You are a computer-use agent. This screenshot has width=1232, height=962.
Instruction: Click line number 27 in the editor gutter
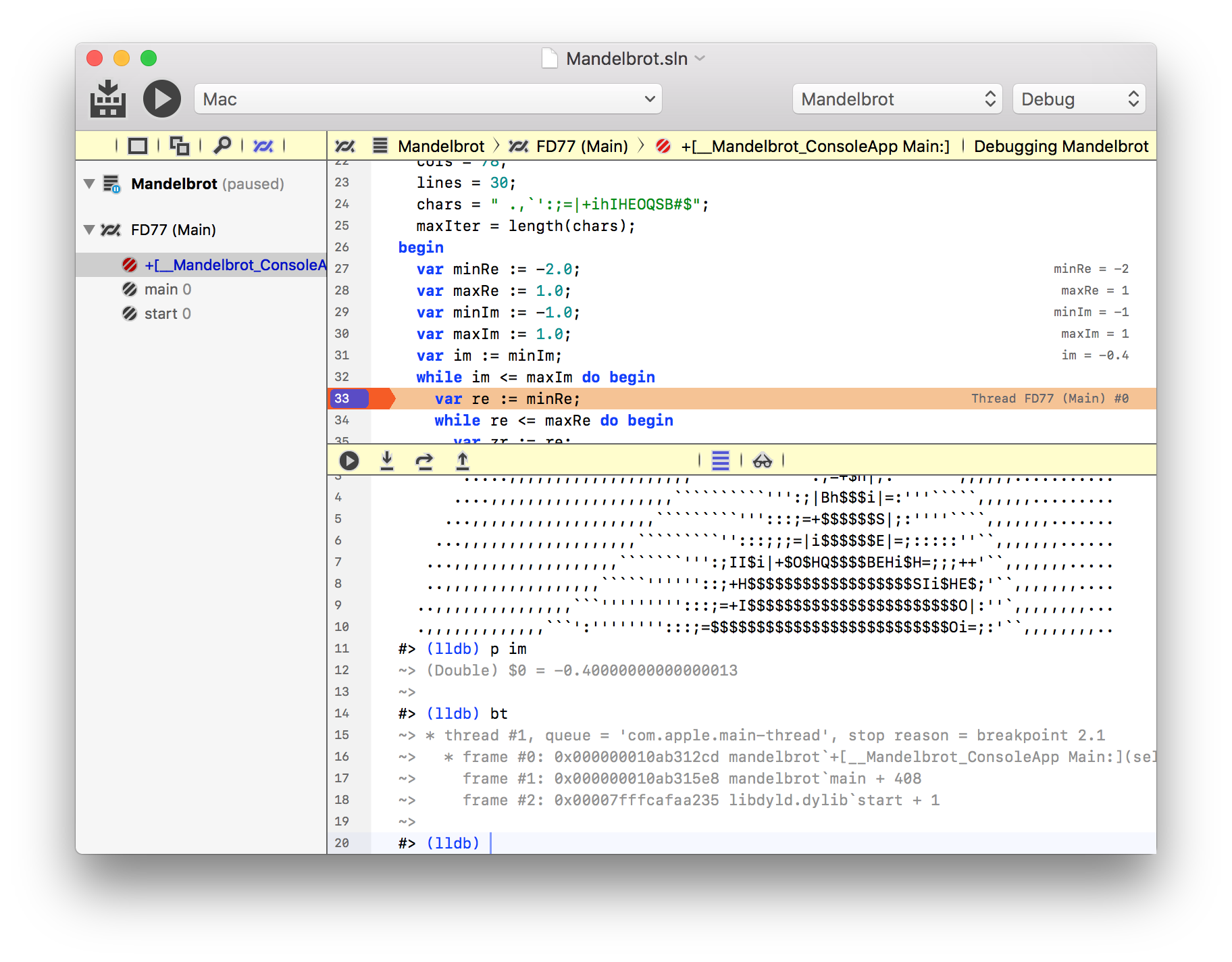[x=342, y=269]
